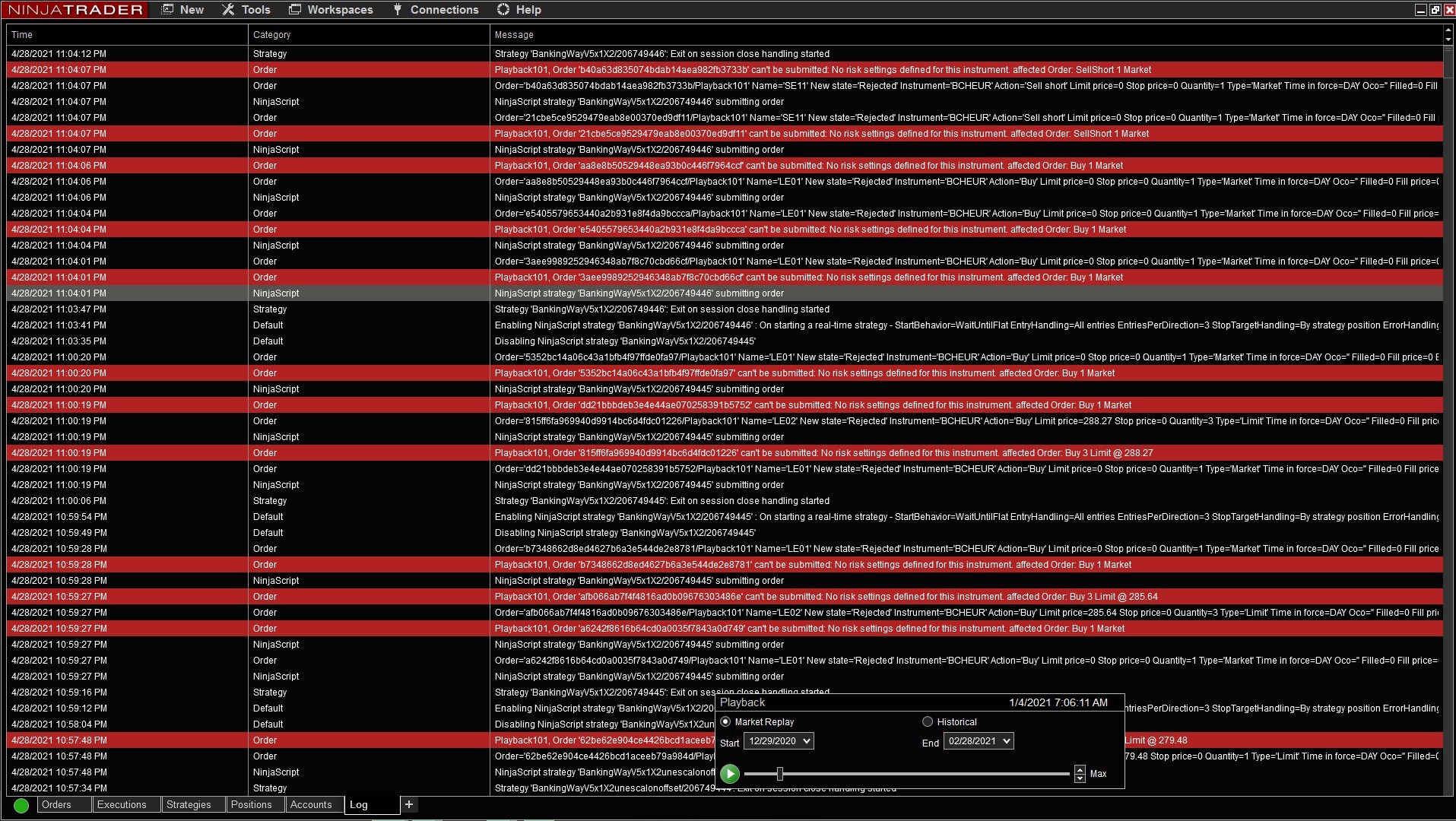This screenshot has height=821, width=1456.
Task: Select the red row mentioning Buy 3 Limit @ 285.64
Action: [725, 597]
